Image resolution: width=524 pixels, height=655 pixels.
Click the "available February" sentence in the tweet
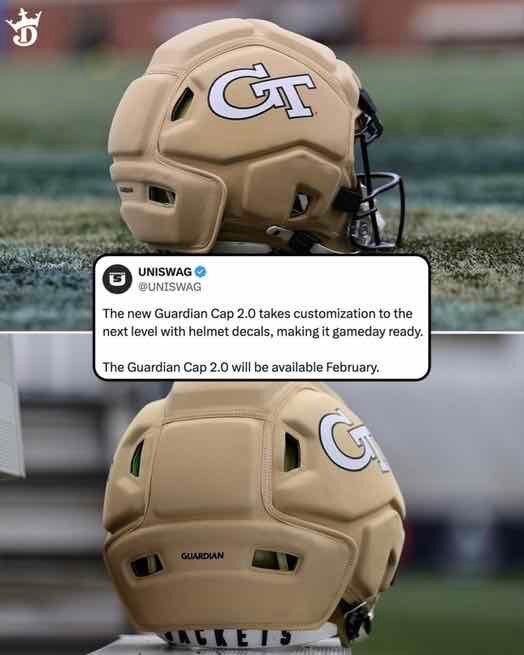pos(241,367)
